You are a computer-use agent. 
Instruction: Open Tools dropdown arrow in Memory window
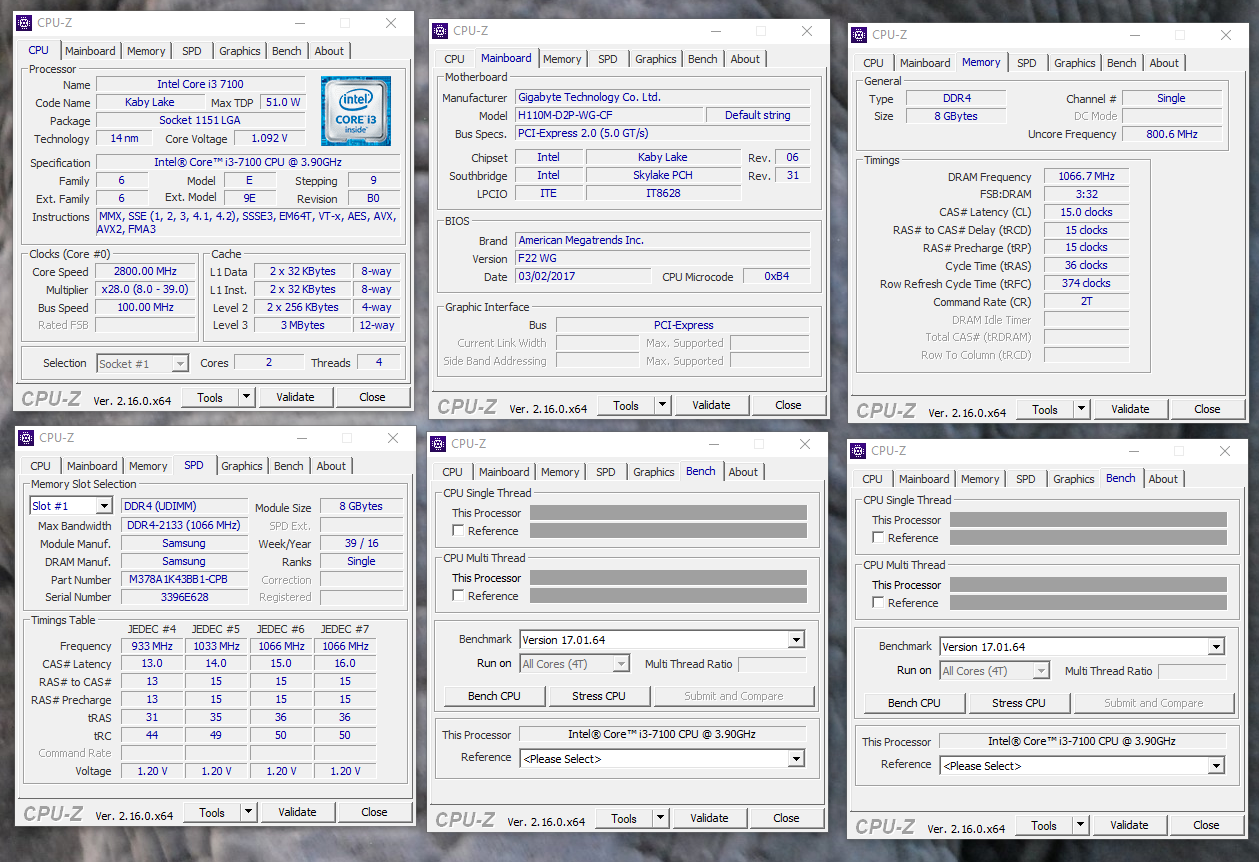[x=1081, y=409]
